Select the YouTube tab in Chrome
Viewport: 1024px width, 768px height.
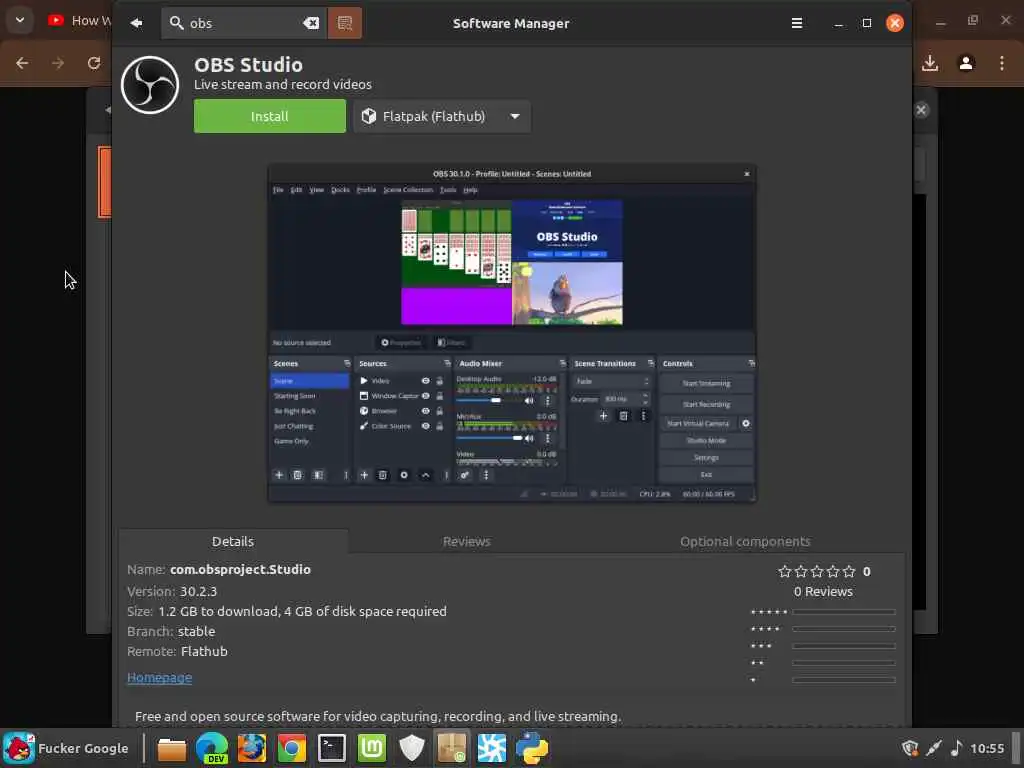point(78,21)
